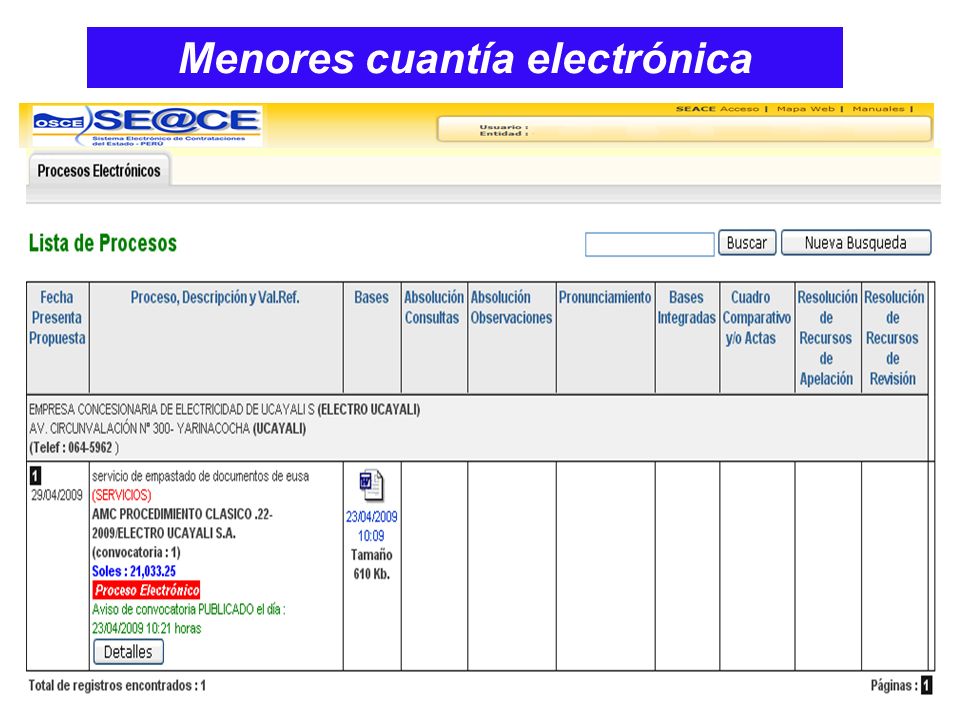Follow the SEACE Acceso link
The height and width of the screenshot is (720, 960).
717,109
